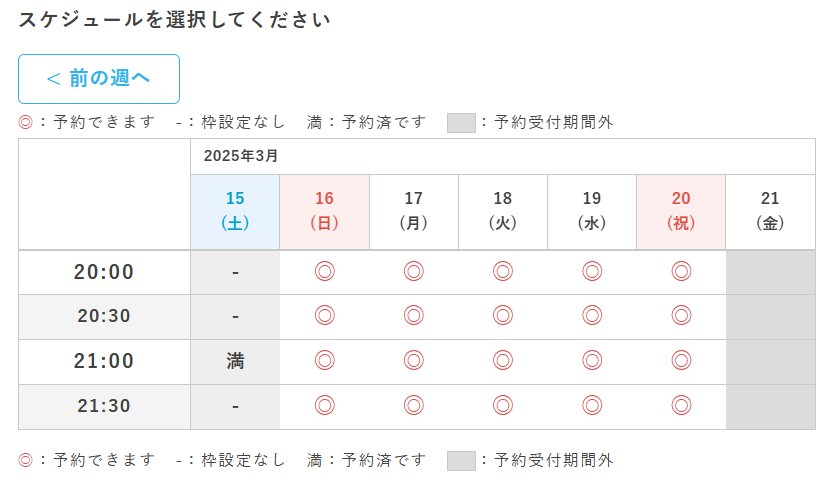The width and height of the screenshot is (836, 490).
Task: Click the Sunday 16 (日) column header
Action: coord(324,211)
